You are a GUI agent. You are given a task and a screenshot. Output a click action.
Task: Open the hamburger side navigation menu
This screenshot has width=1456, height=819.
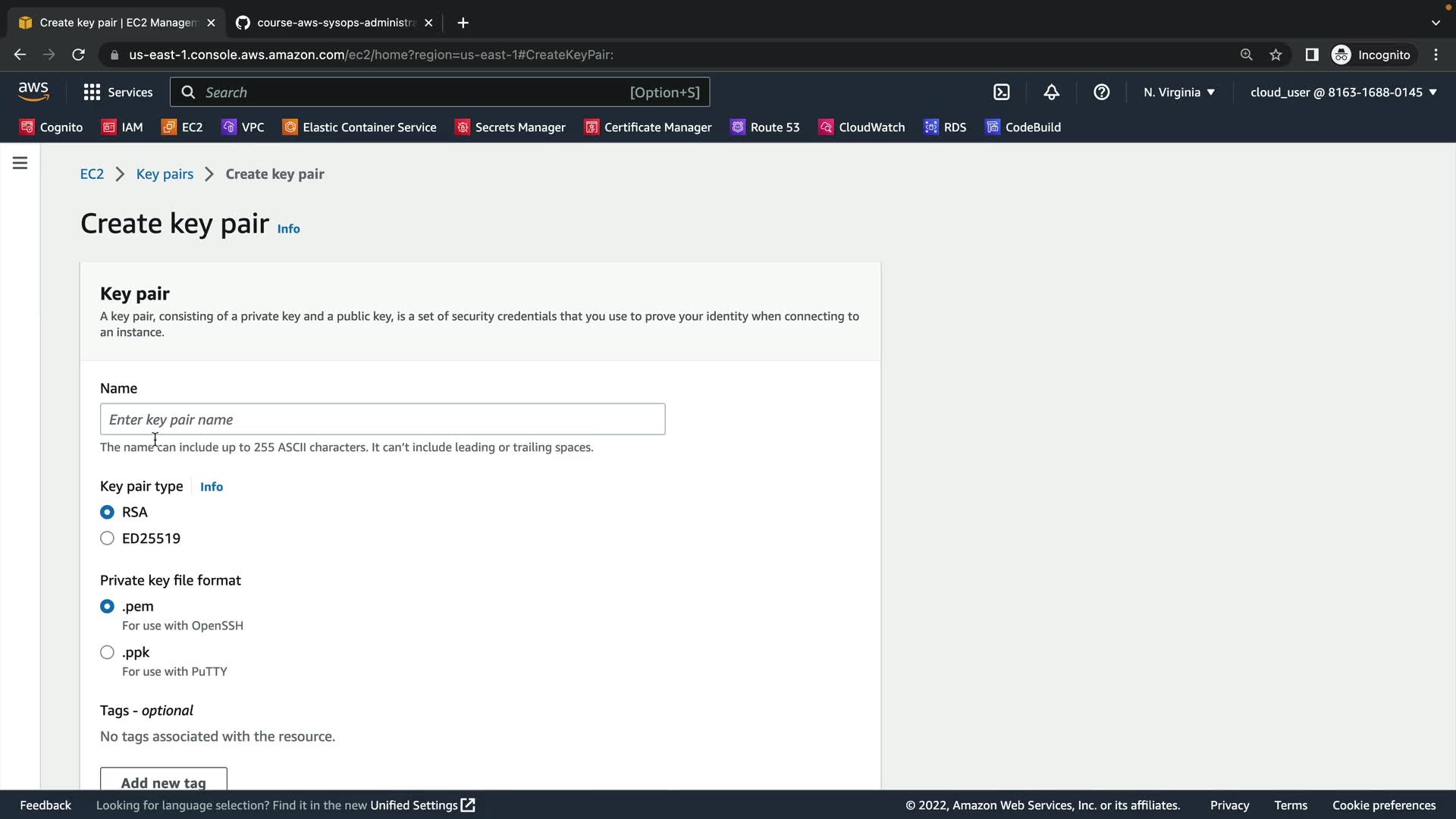coord(20,163)
